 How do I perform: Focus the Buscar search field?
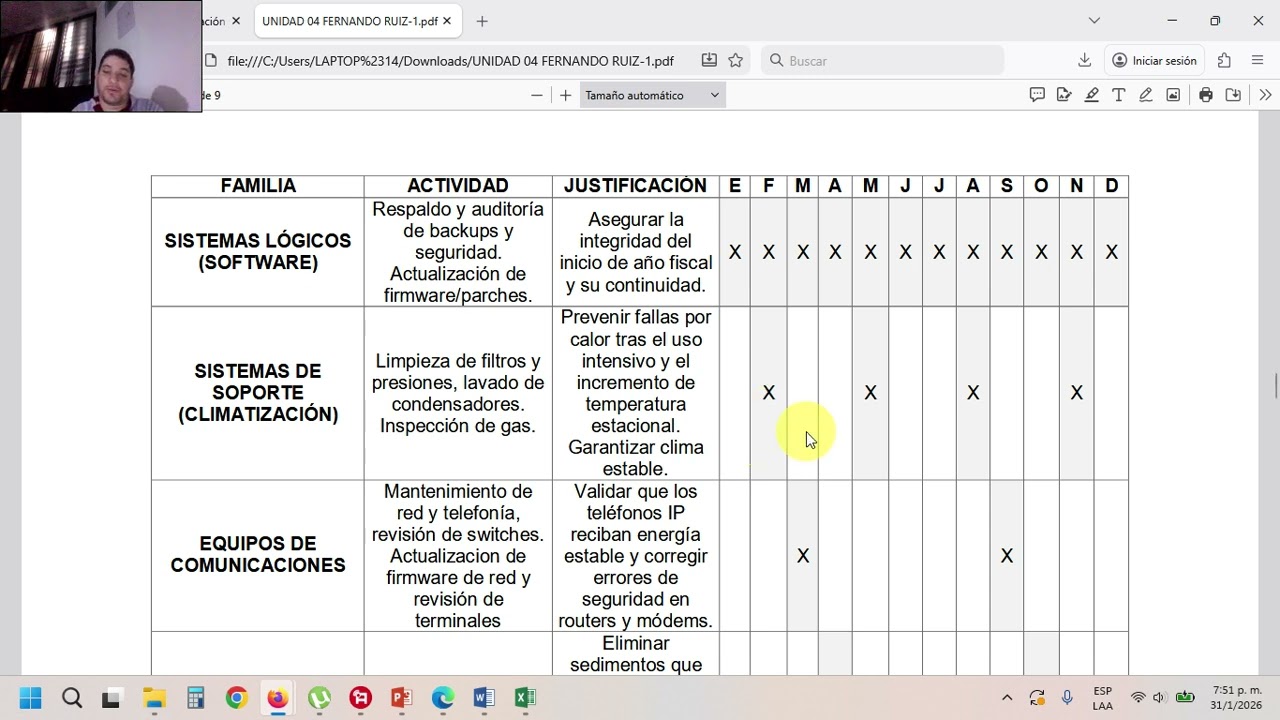[882, 60]
